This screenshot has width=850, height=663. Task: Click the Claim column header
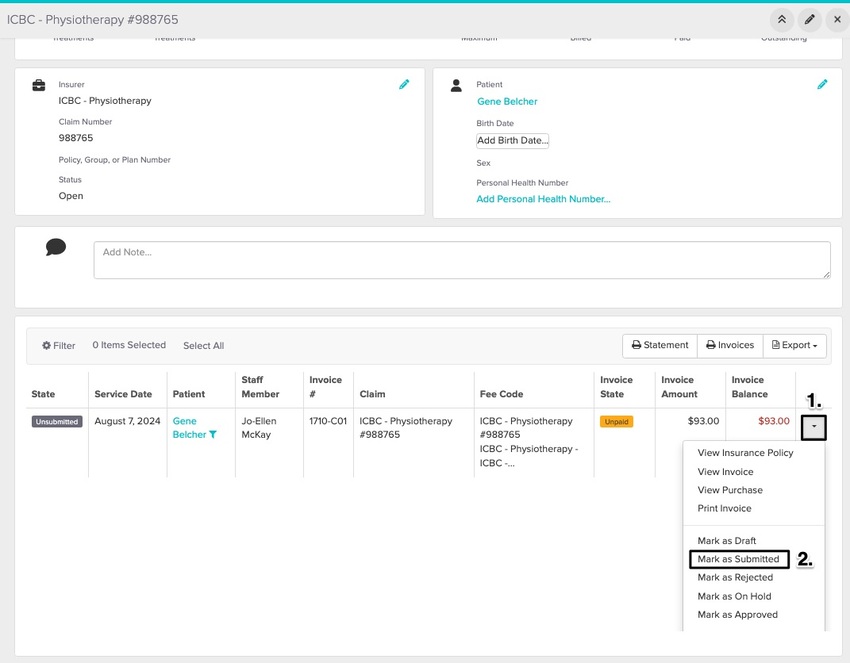372,394
